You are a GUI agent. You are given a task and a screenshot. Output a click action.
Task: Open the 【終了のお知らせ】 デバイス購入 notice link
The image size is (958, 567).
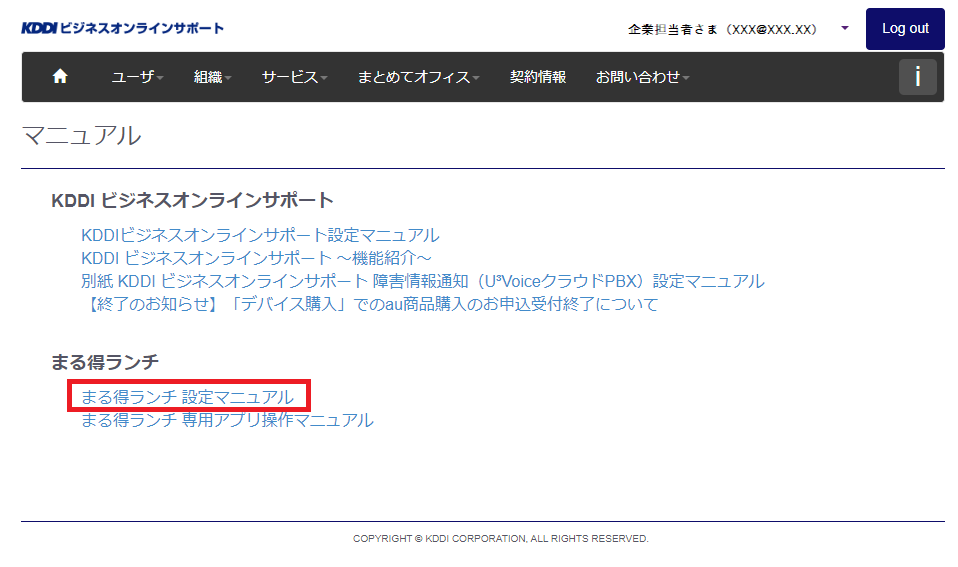[x=369, y=304]
